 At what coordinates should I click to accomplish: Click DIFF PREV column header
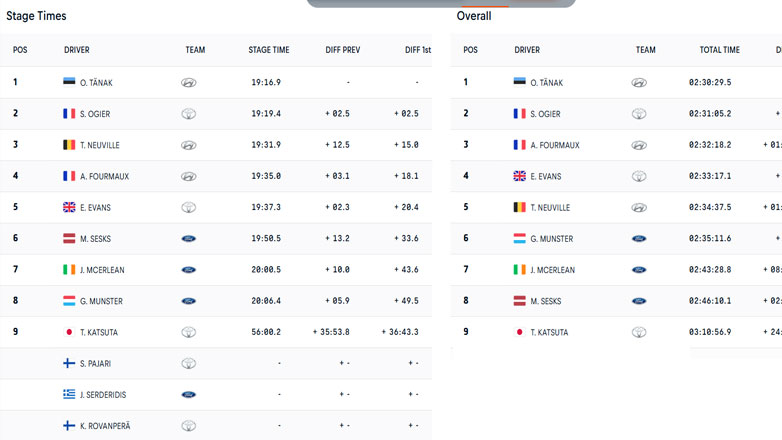coord(343,50)
